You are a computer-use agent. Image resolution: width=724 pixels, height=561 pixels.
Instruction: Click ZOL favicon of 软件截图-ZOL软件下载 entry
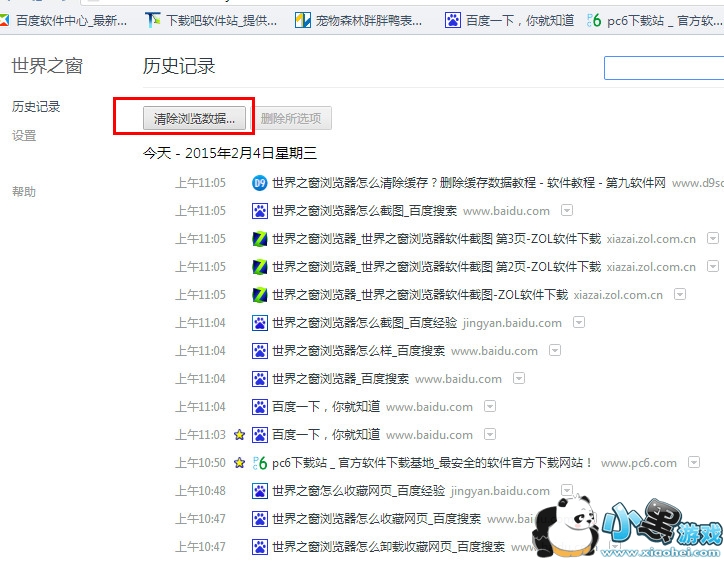[259, 295]
